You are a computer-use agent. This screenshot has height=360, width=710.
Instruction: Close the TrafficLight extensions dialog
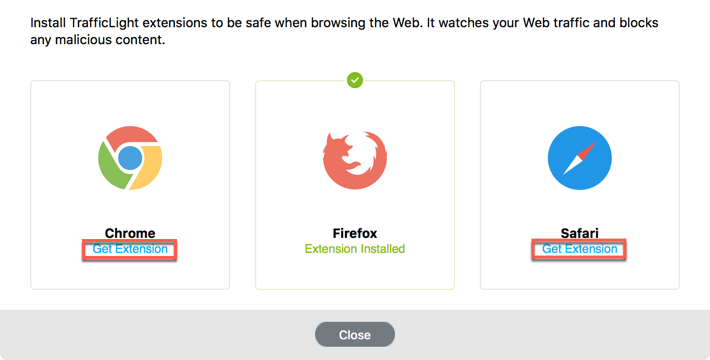[x=355, y=335]
